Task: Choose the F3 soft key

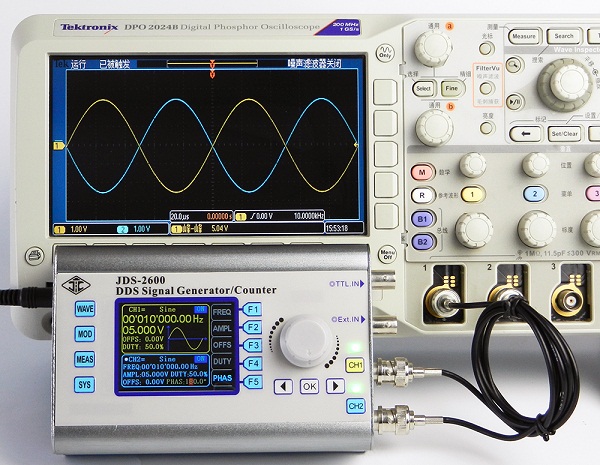Action: tap(253, 345)
